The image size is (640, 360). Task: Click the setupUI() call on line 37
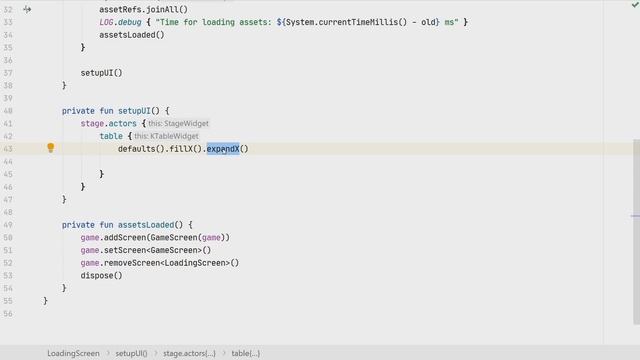click(x=101, y=73)
